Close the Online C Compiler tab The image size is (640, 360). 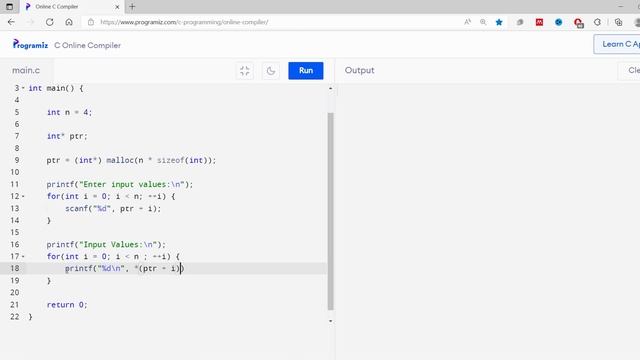coord(117,7)
